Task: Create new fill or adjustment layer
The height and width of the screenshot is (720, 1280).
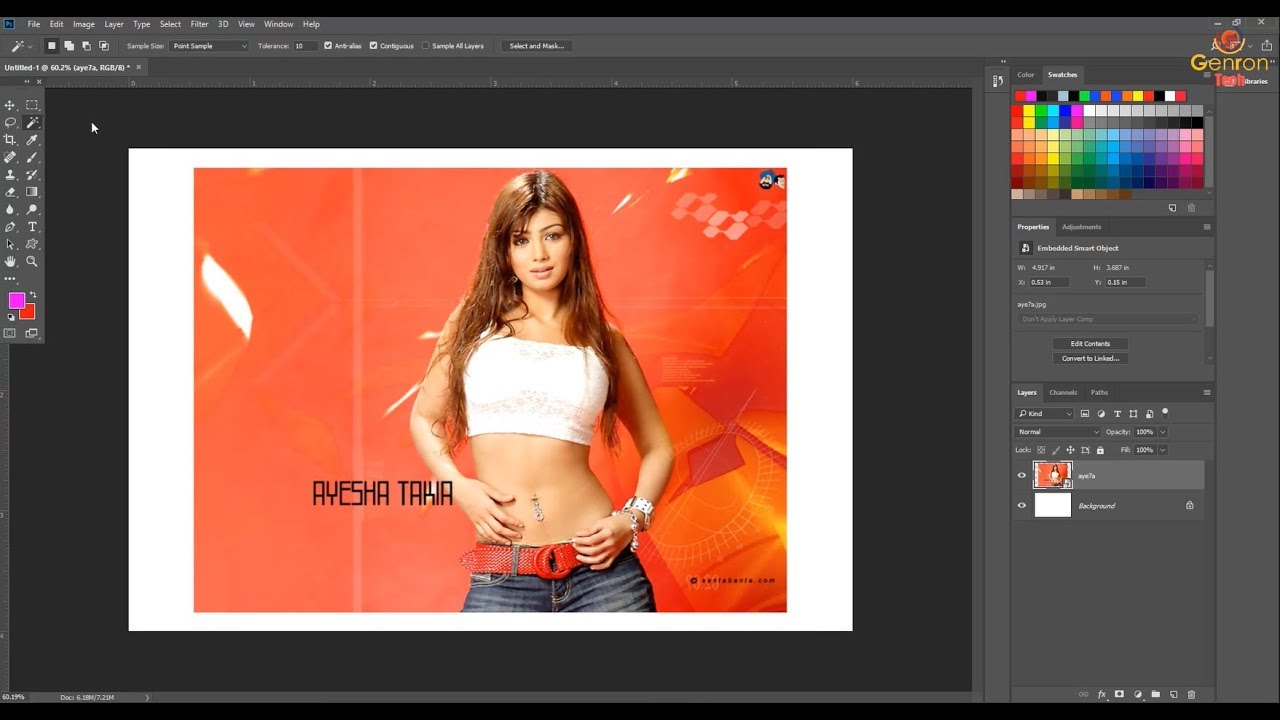Action: point(1138,694)
